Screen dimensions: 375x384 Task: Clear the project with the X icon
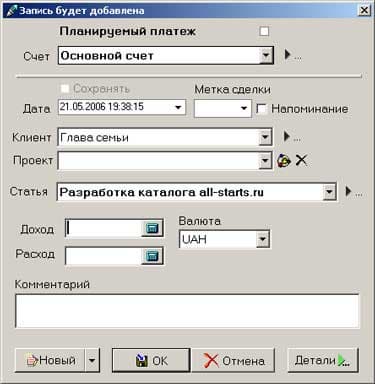point(301,160)
